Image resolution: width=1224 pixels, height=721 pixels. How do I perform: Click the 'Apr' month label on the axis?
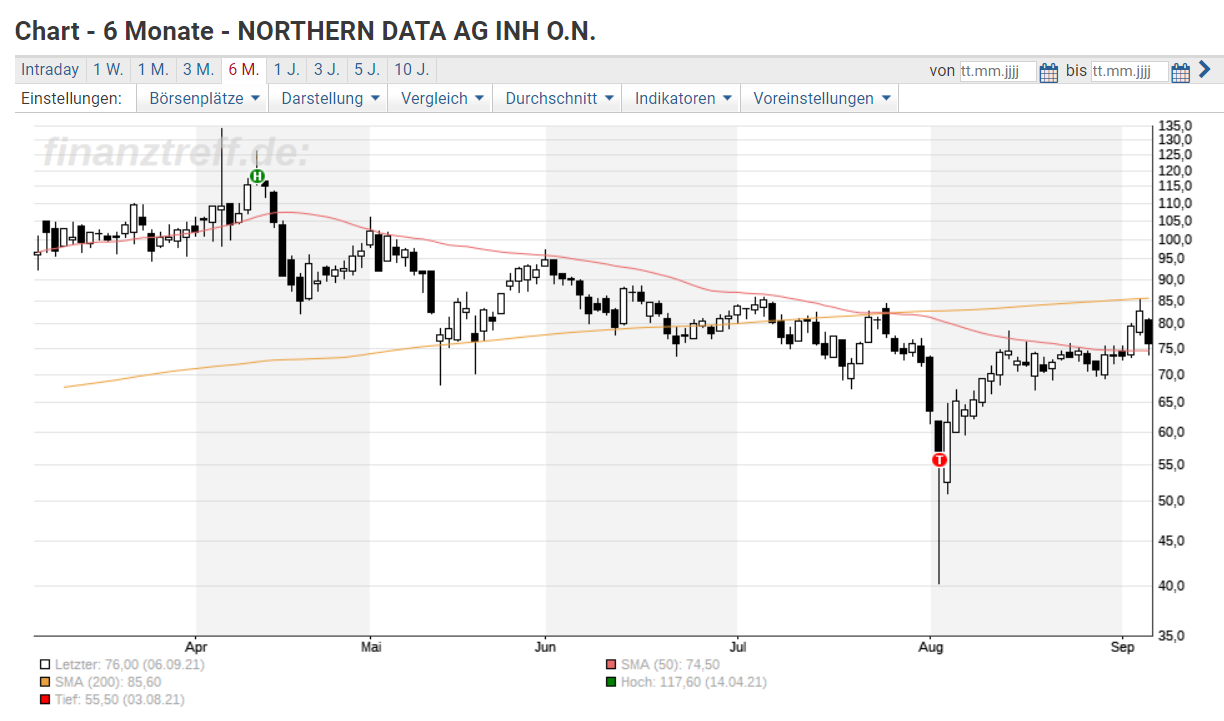click(196, 646)
